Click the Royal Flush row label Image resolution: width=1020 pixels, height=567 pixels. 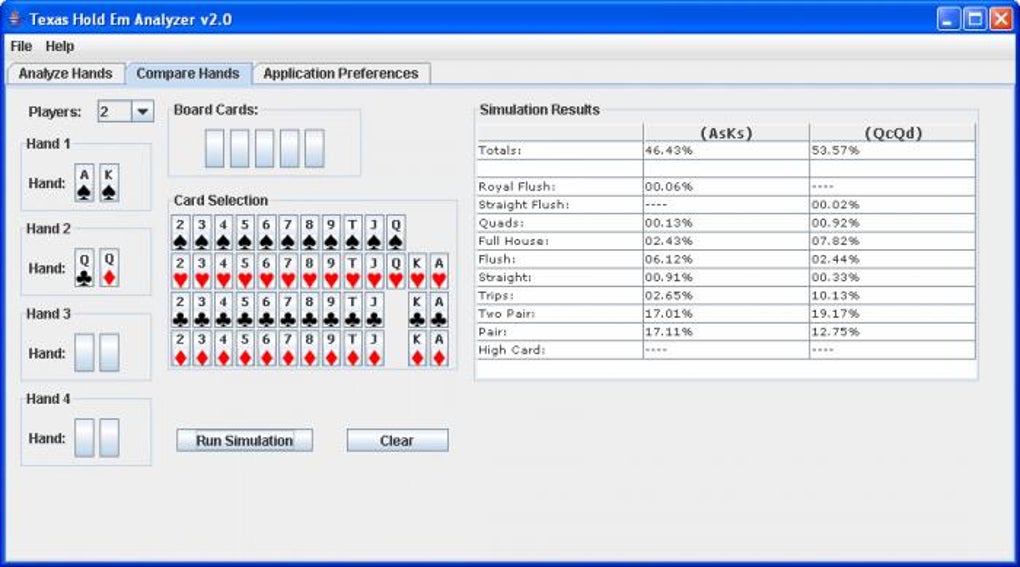pos(517,187)
